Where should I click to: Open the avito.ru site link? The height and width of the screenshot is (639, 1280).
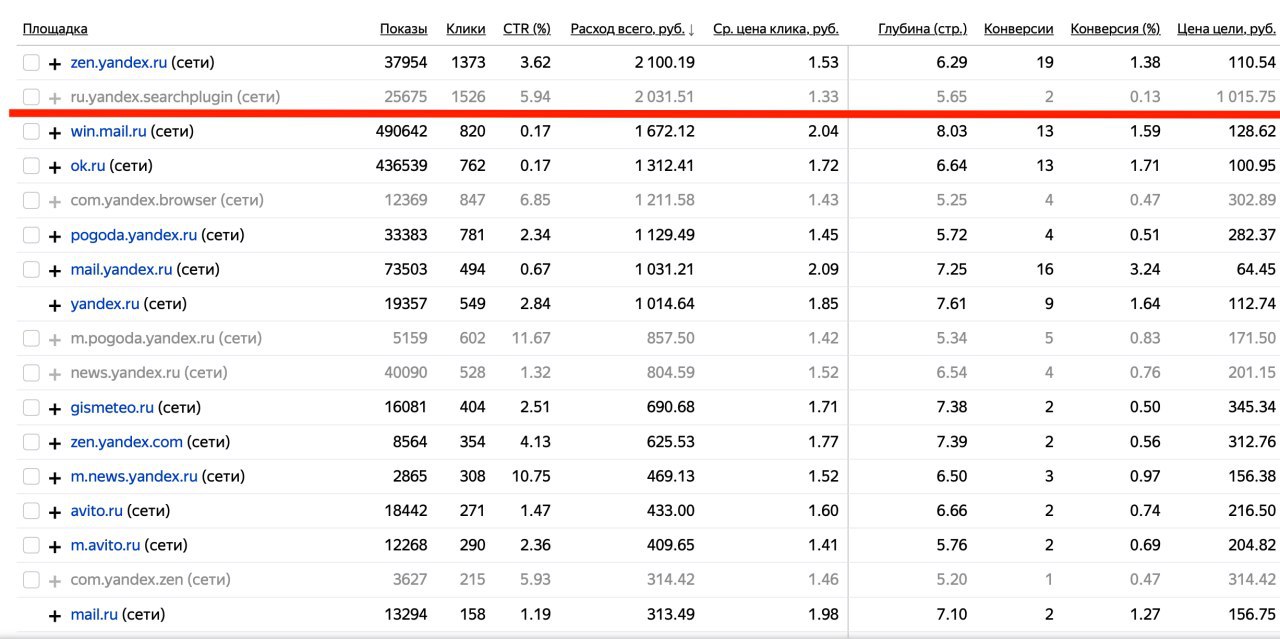pyautogui.click(x=96, y=510)
